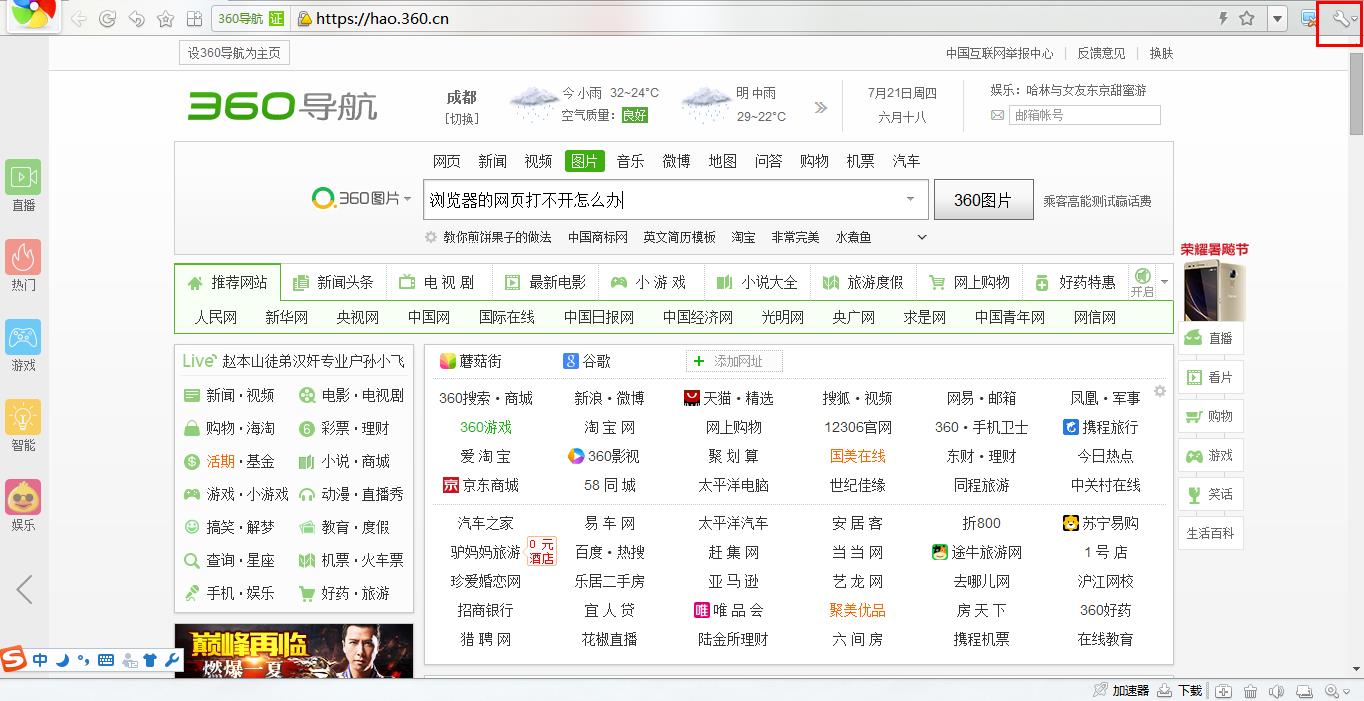This screenshot has width=1364, height=701.
Task: Click the grid apps icon in toolbar
Action: (194, 19)
